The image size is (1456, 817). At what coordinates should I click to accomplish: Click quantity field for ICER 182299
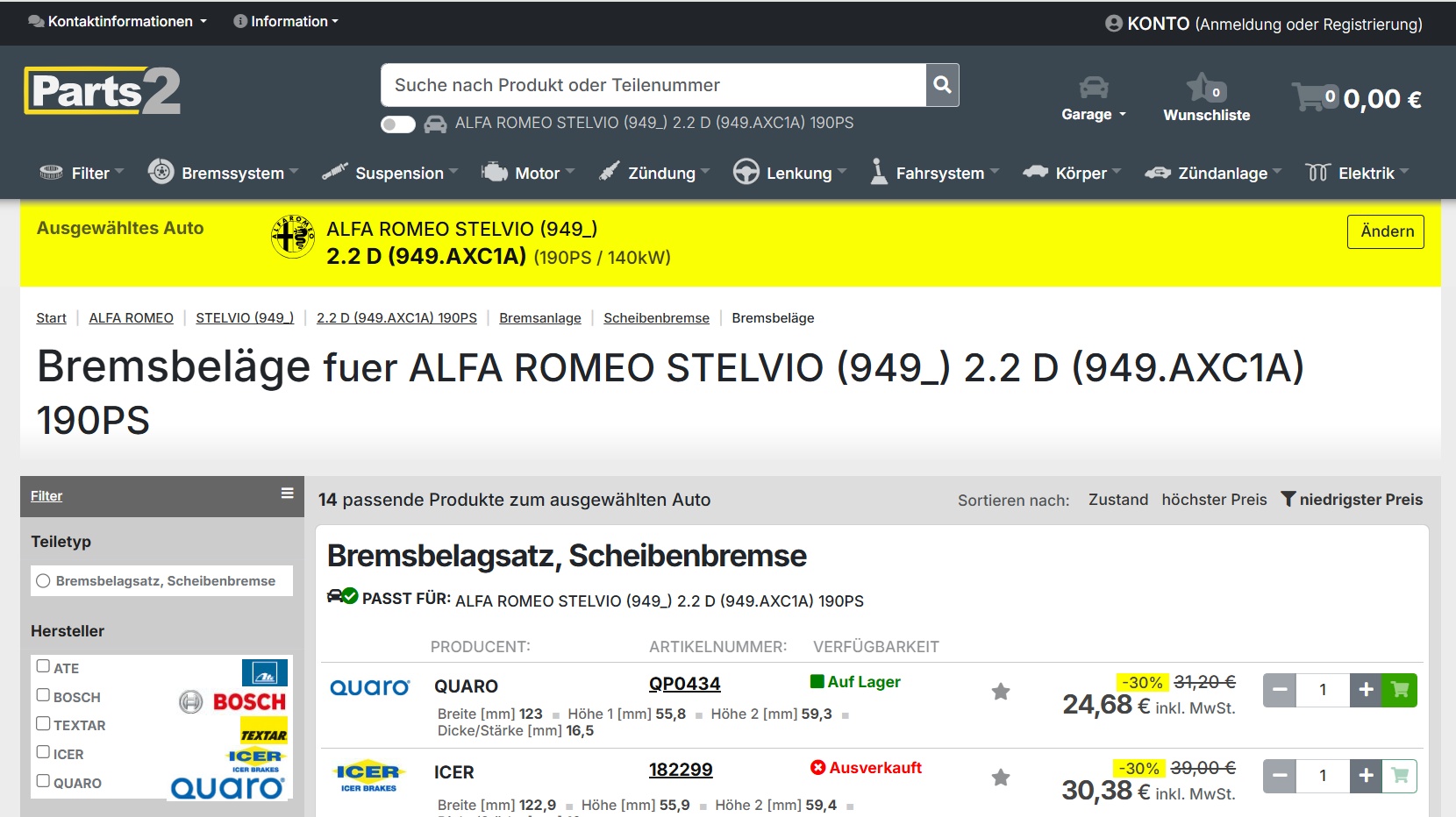[1323, 776]
